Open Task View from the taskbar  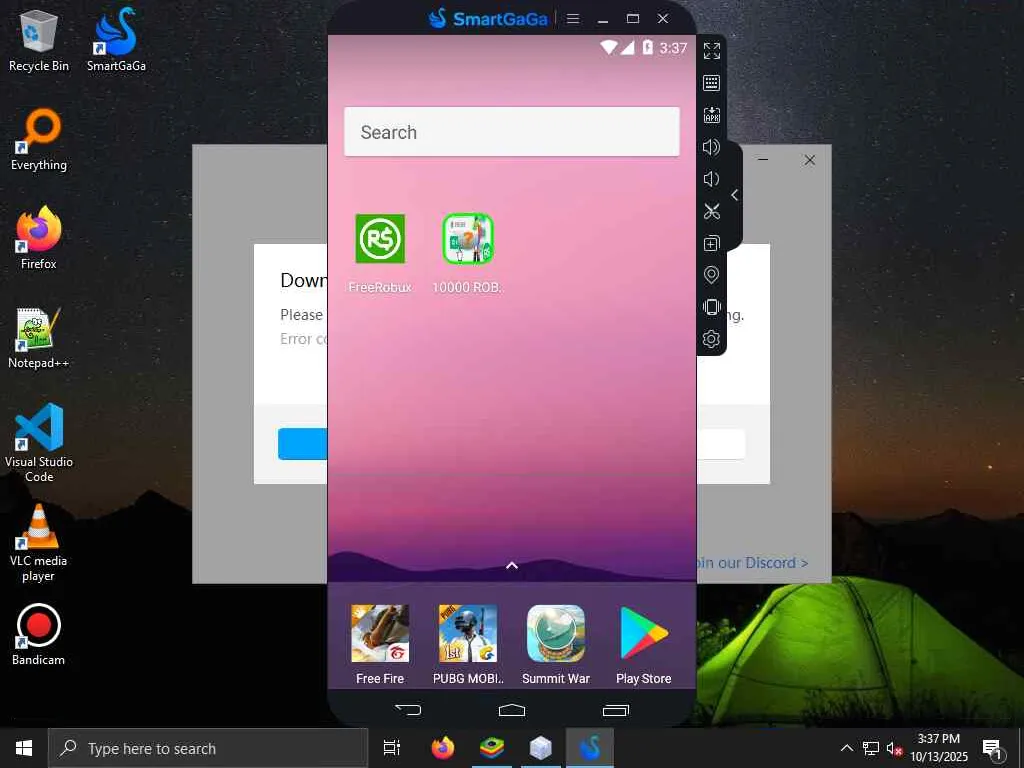(x=392, y=748)
